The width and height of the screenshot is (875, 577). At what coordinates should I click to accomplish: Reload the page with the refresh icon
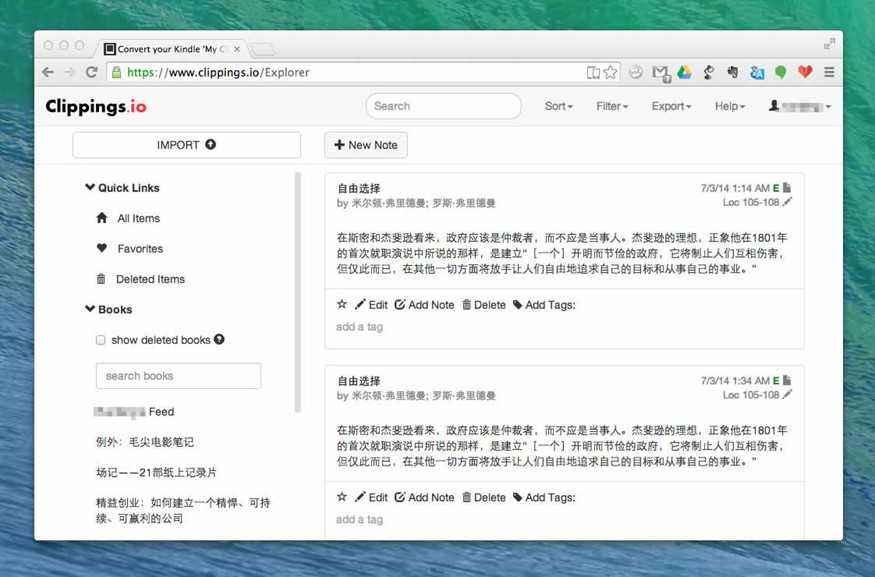tap(92, 72)
